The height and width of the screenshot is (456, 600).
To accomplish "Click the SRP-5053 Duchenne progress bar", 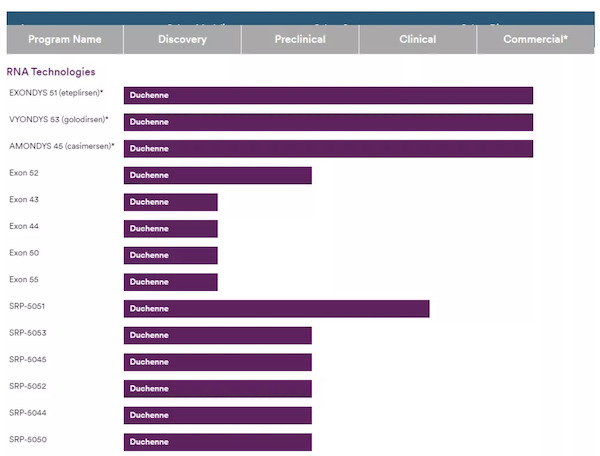I will pyautogui.click(x=218, y=335).
